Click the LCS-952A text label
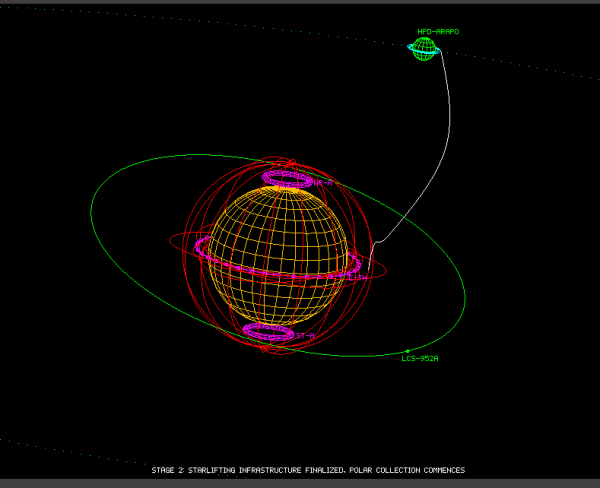 [x=420, y=359]
